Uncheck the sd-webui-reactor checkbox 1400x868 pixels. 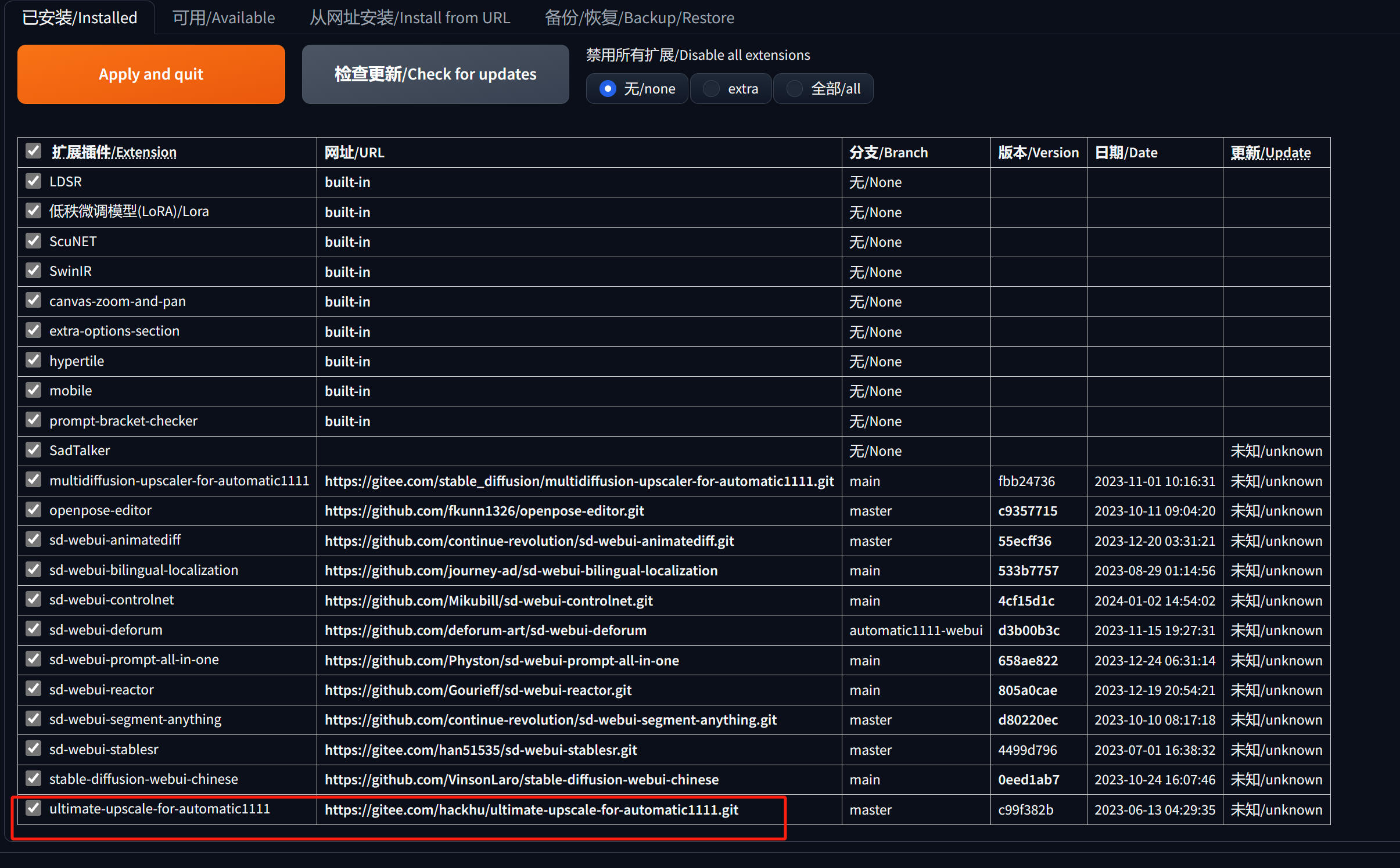(34, 689)
